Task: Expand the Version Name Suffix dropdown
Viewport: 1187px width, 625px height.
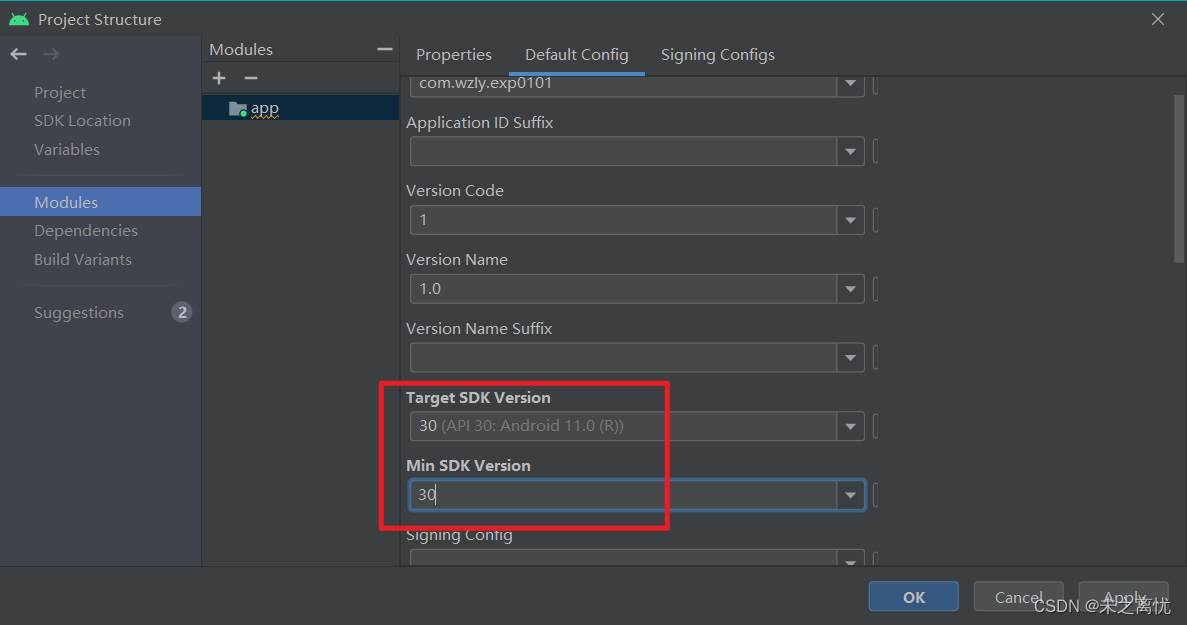Action: click(850, 358)
